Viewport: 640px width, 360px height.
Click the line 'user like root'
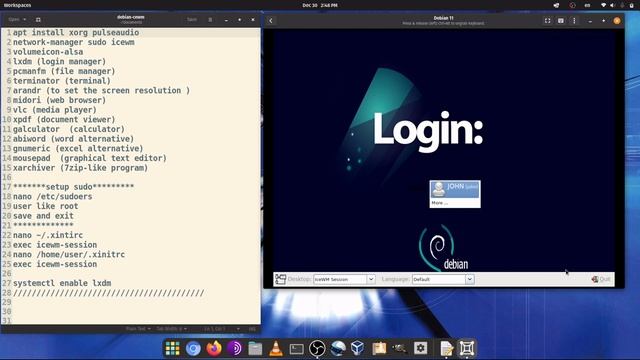tap(46, 207)
